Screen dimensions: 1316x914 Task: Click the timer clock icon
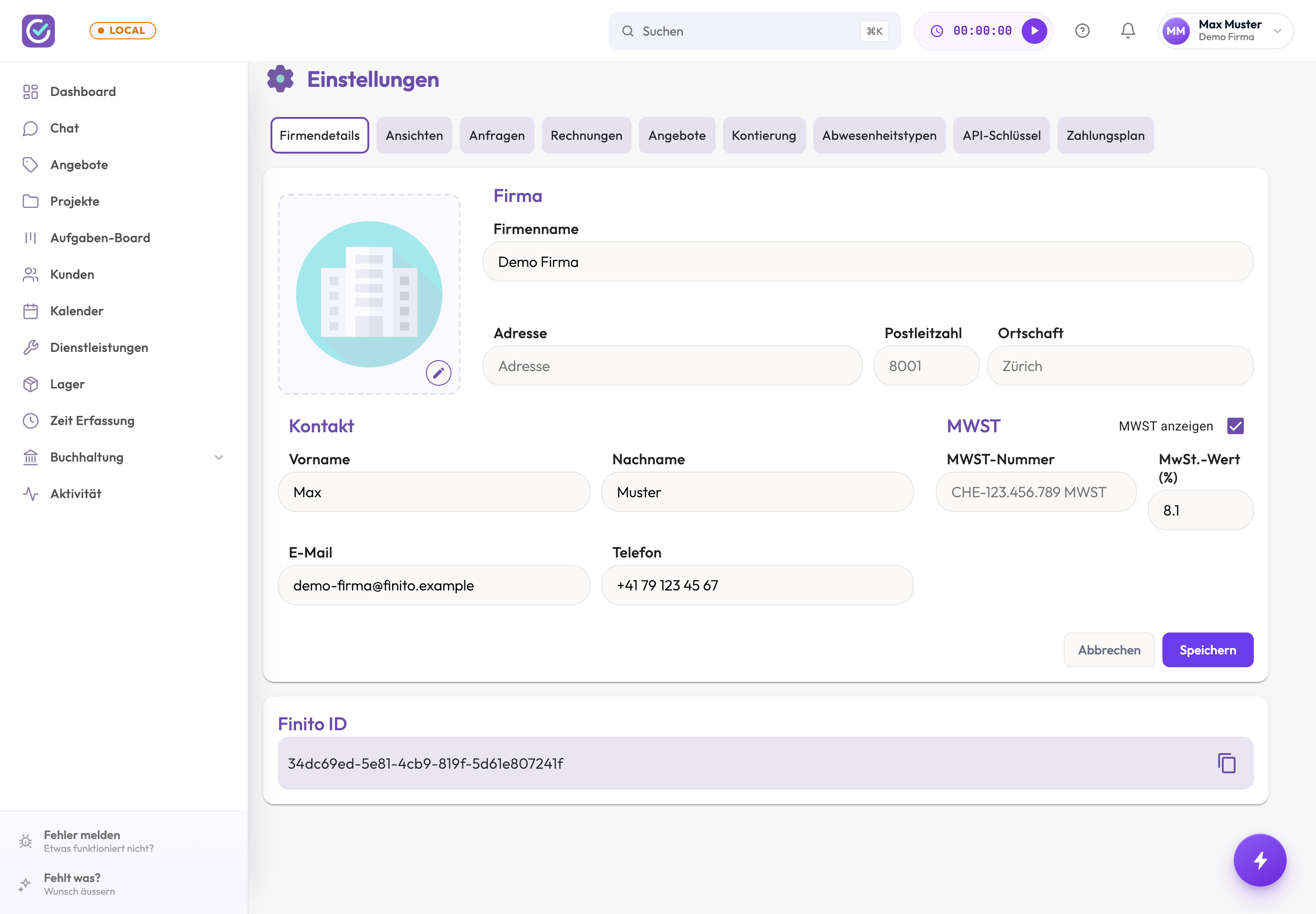point(937,31)
